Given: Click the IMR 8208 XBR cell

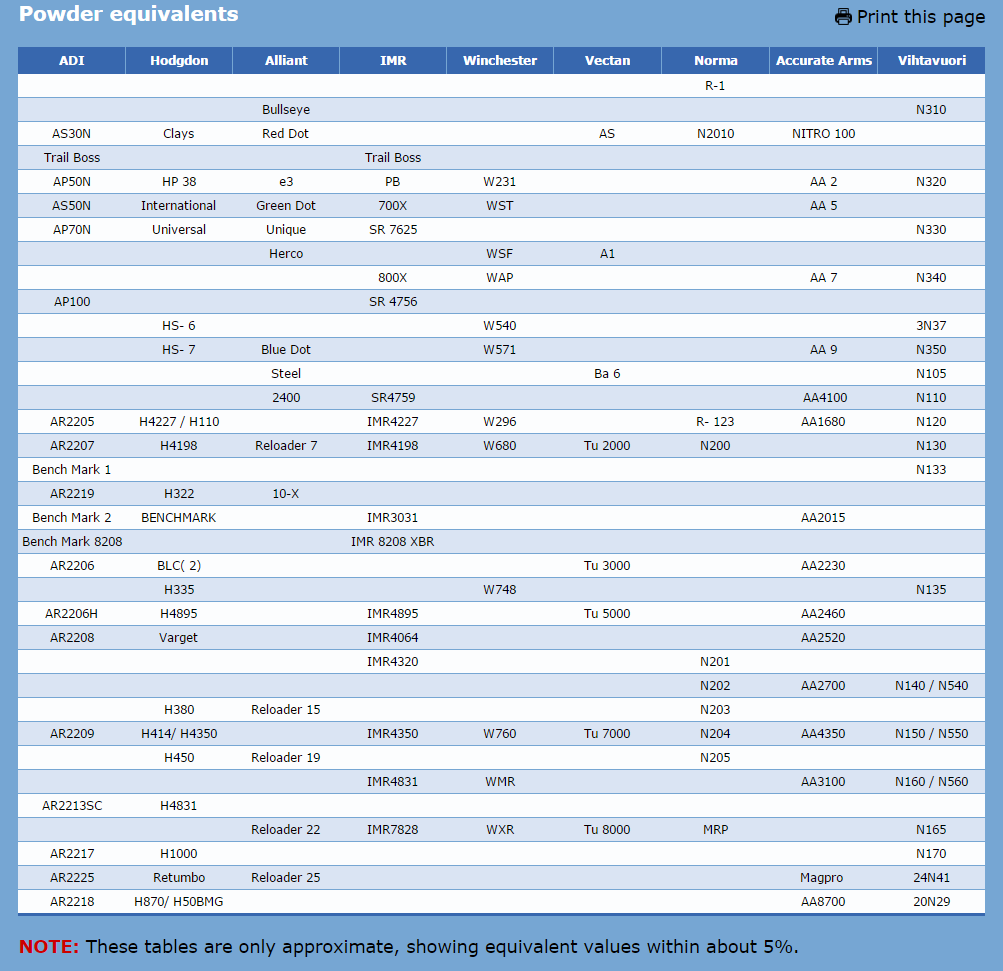Looking at the screenshot, I should [393, 542].
